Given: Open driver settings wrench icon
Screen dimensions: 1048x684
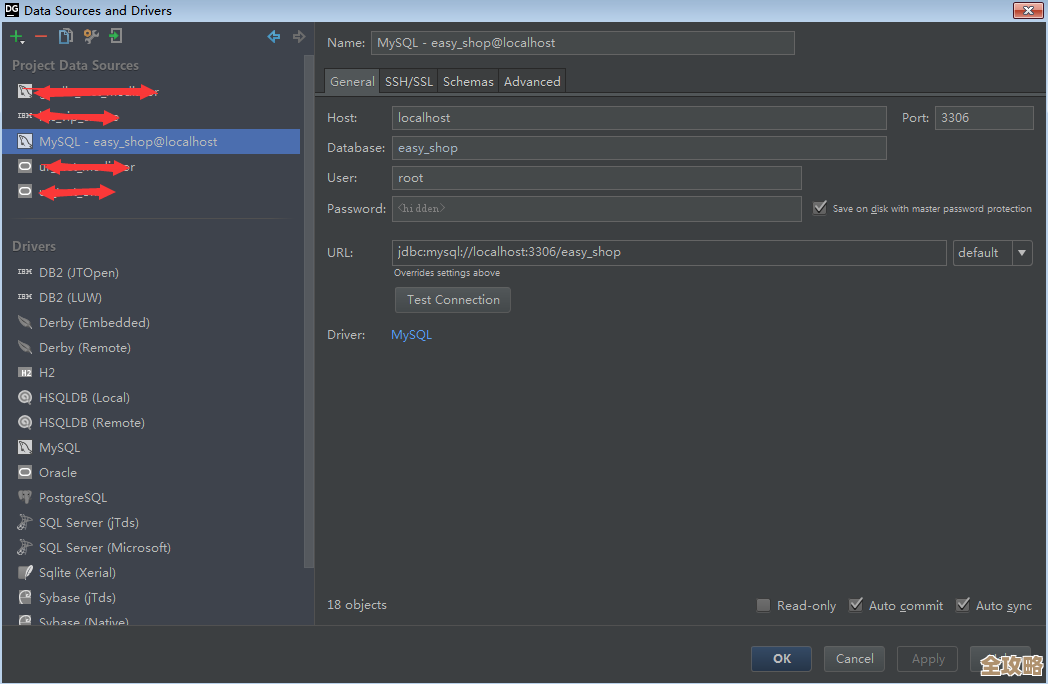Looking at the screenshot, I should [91, 37].
